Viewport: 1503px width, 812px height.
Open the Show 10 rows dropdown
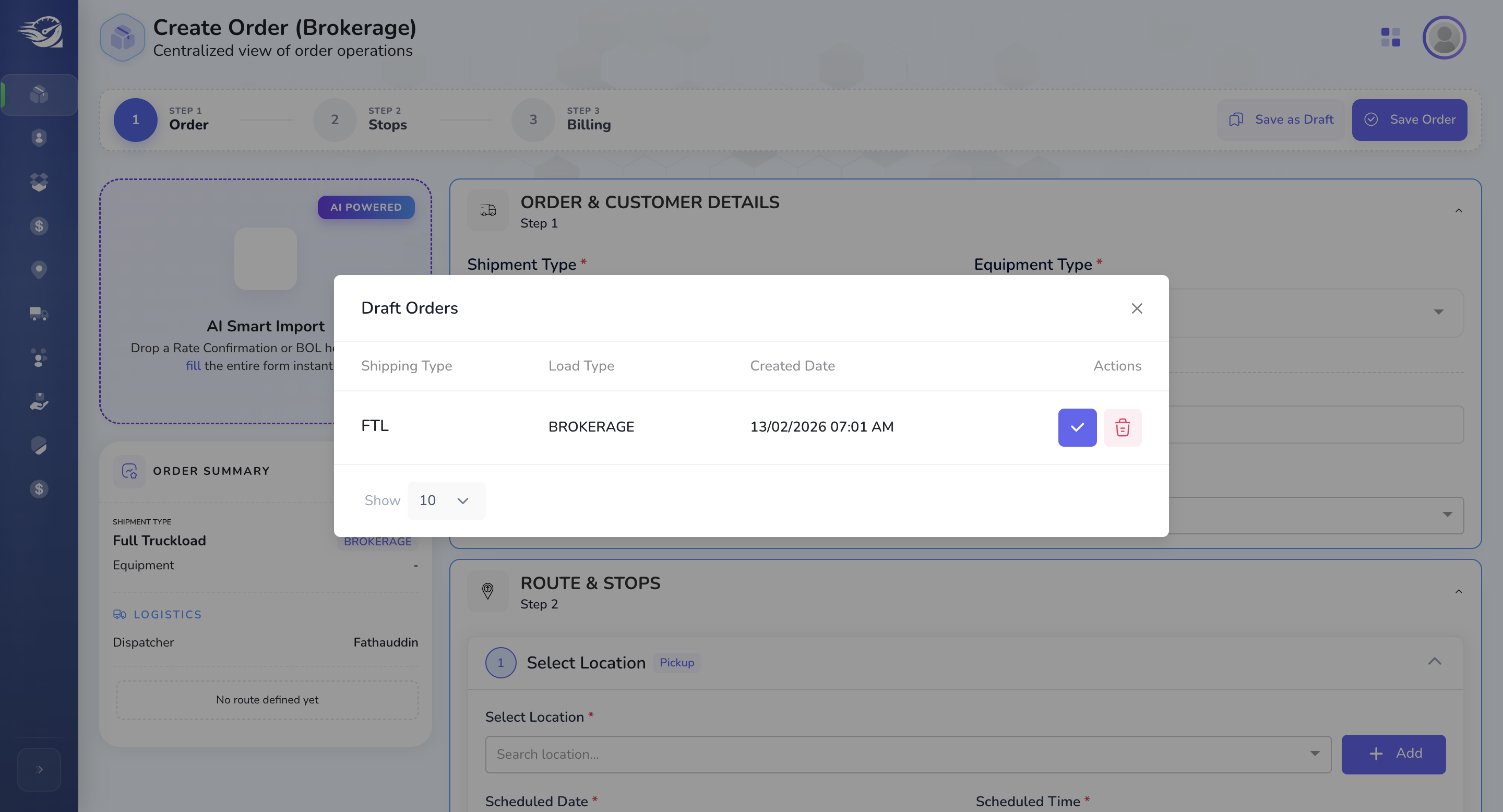click(x=446, y=500)
